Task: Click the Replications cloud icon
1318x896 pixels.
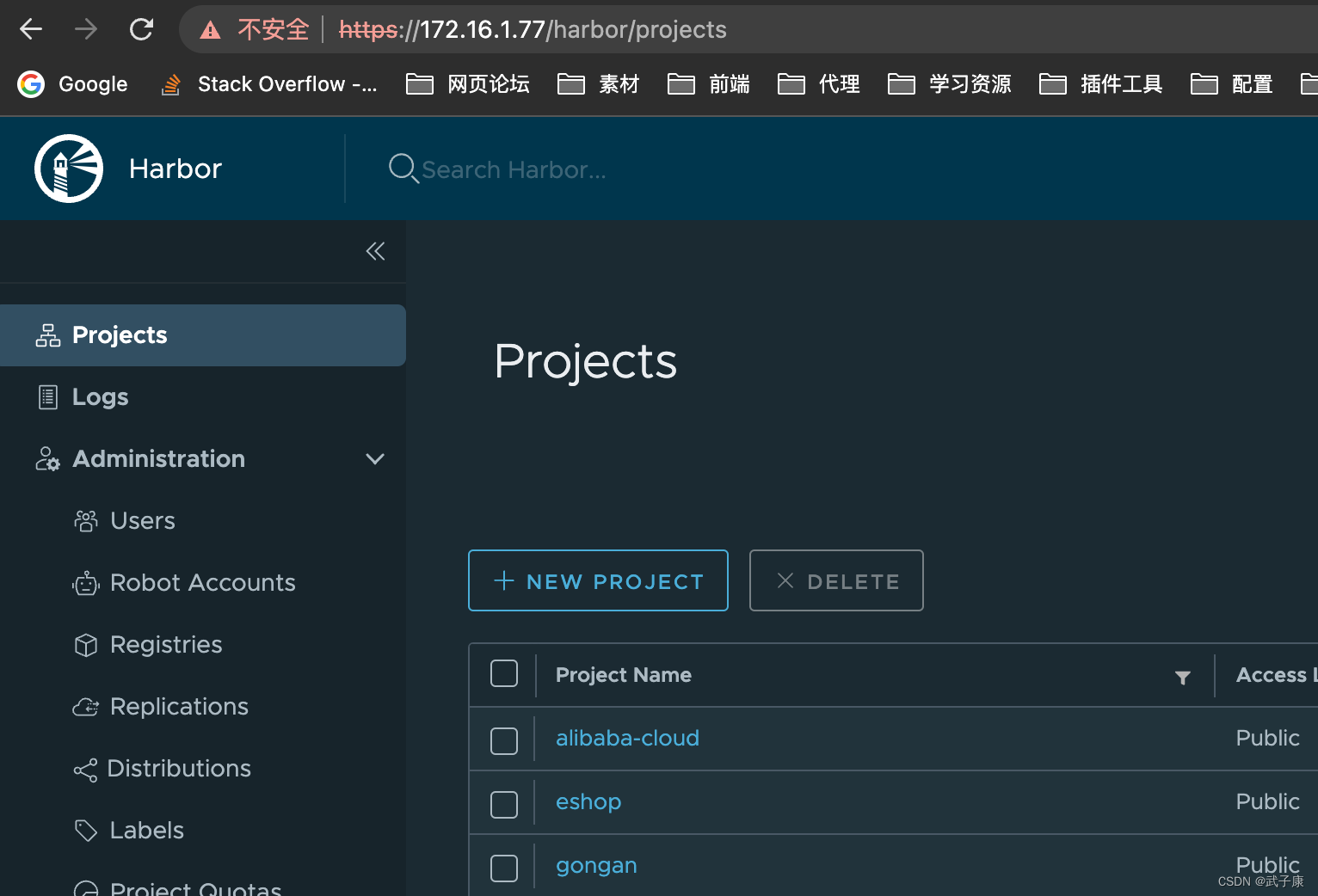Action: tap(86, 707)
